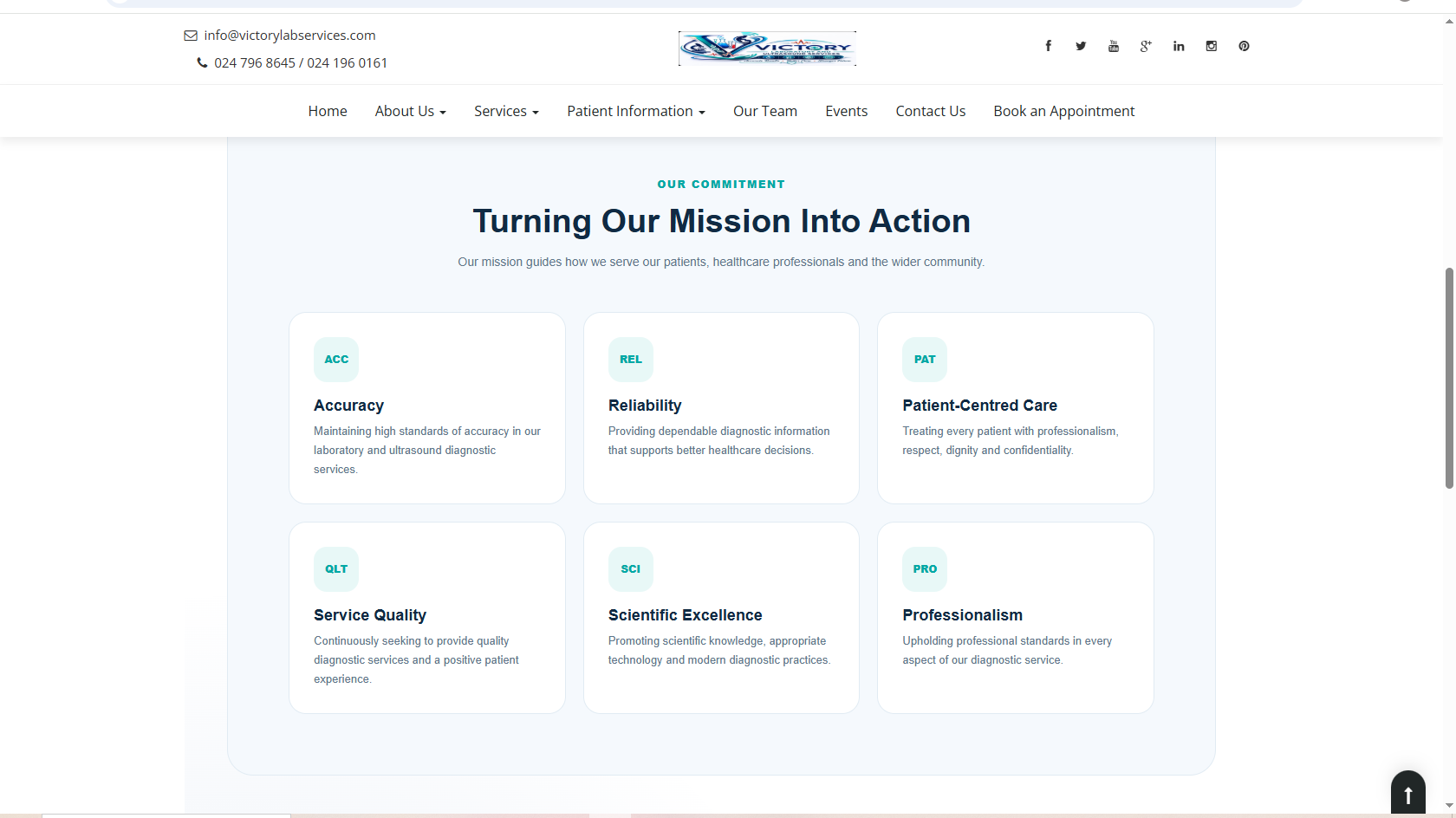Click the phone icon beside the numbers
Image resolution: width=1456 pixels, height=818 pixels.
coord(202,62)
